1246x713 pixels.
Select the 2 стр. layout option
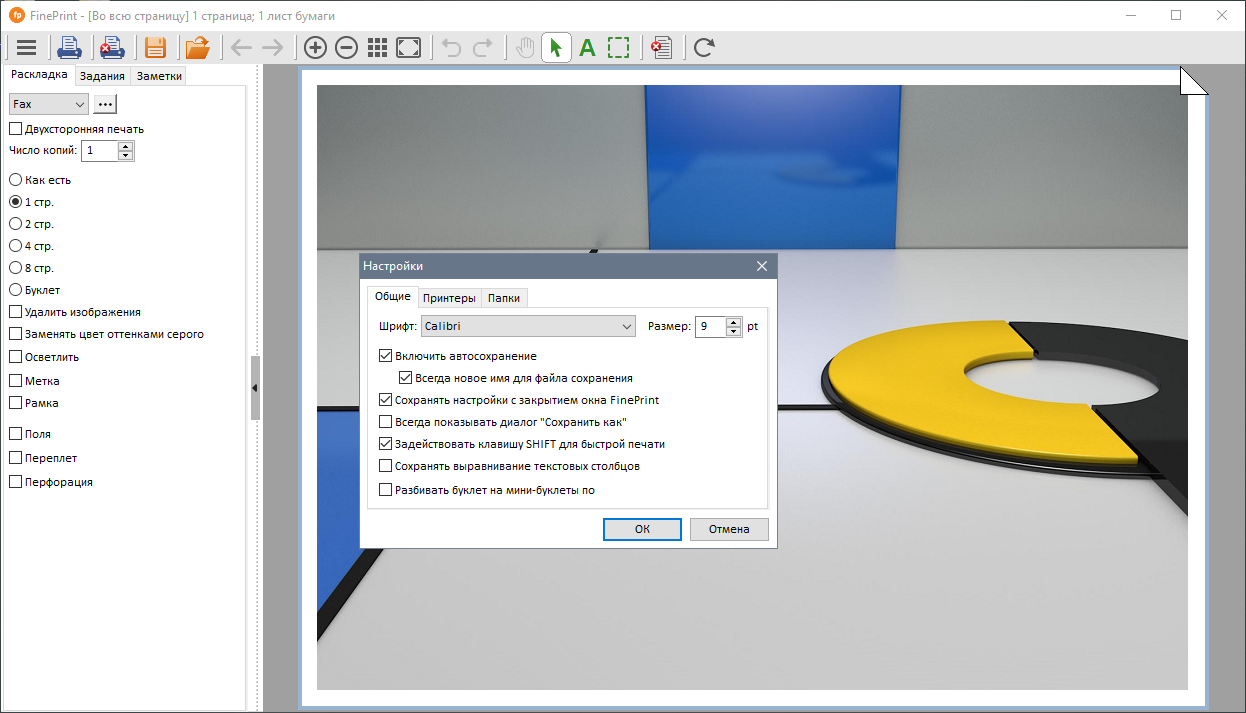[x=15, y=224]
